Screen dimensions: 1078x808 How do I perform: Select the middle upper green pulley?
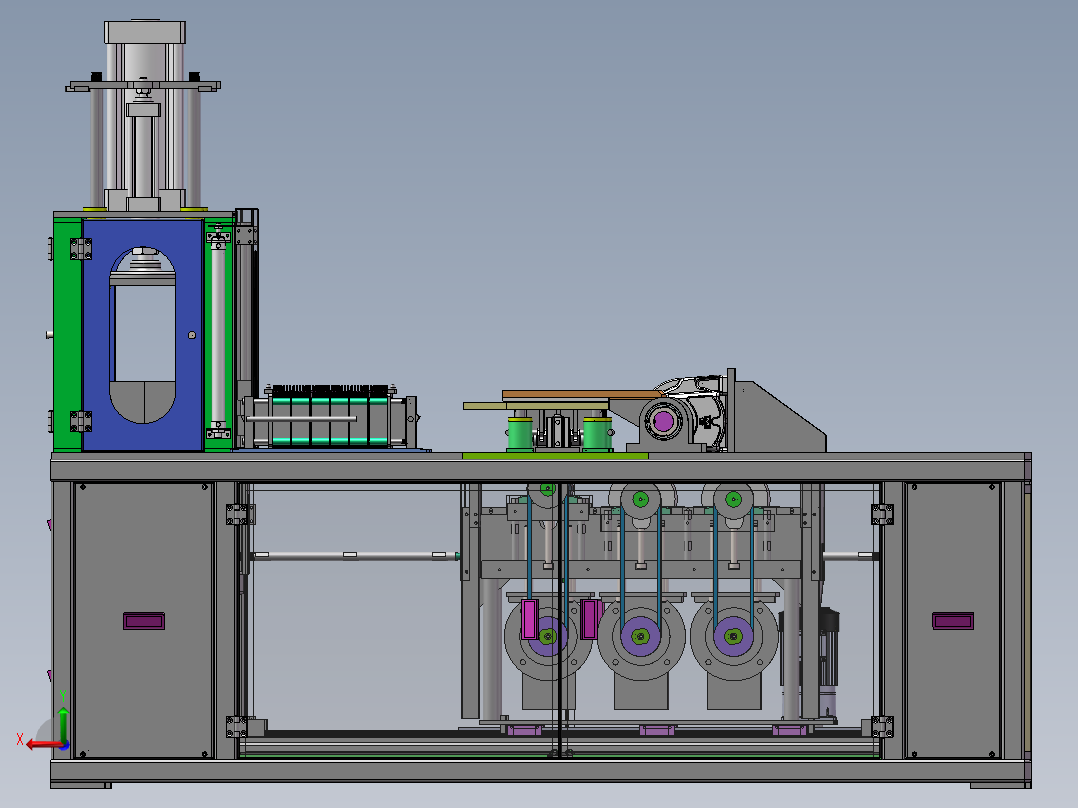tap(640, 499)
